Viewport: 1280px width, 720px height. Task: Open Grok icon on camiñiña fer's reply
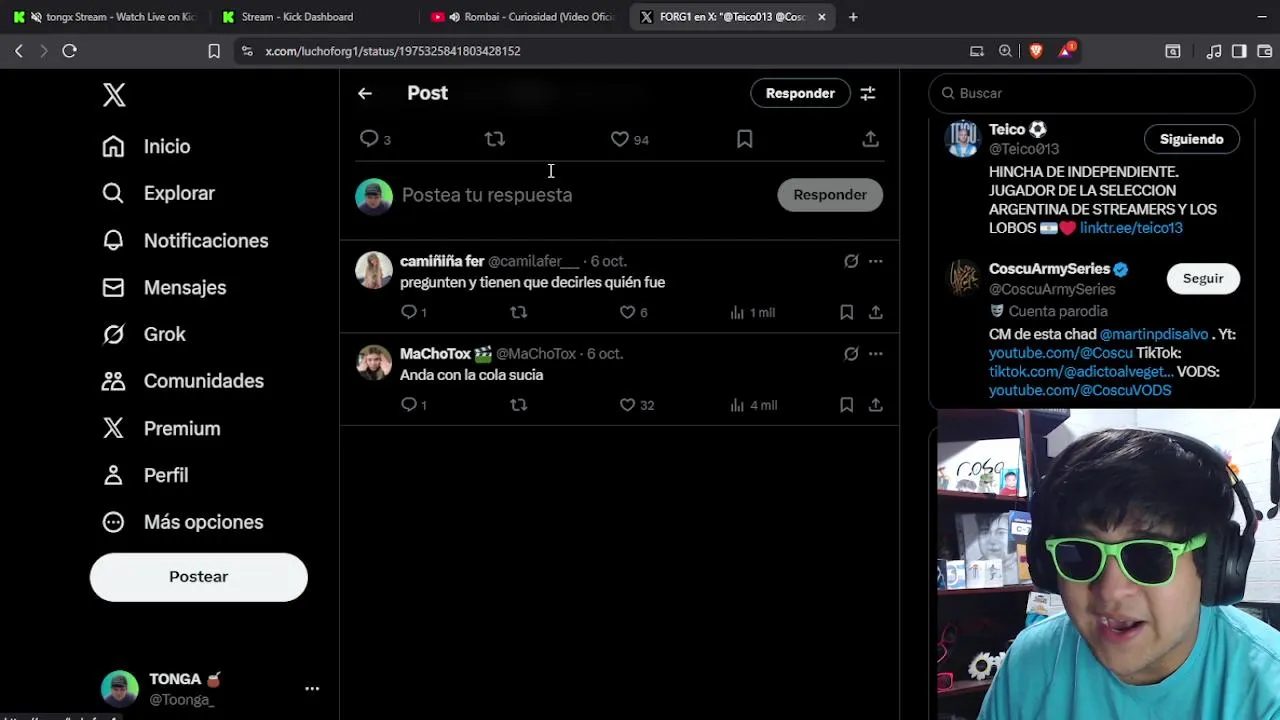pos(851,261)
